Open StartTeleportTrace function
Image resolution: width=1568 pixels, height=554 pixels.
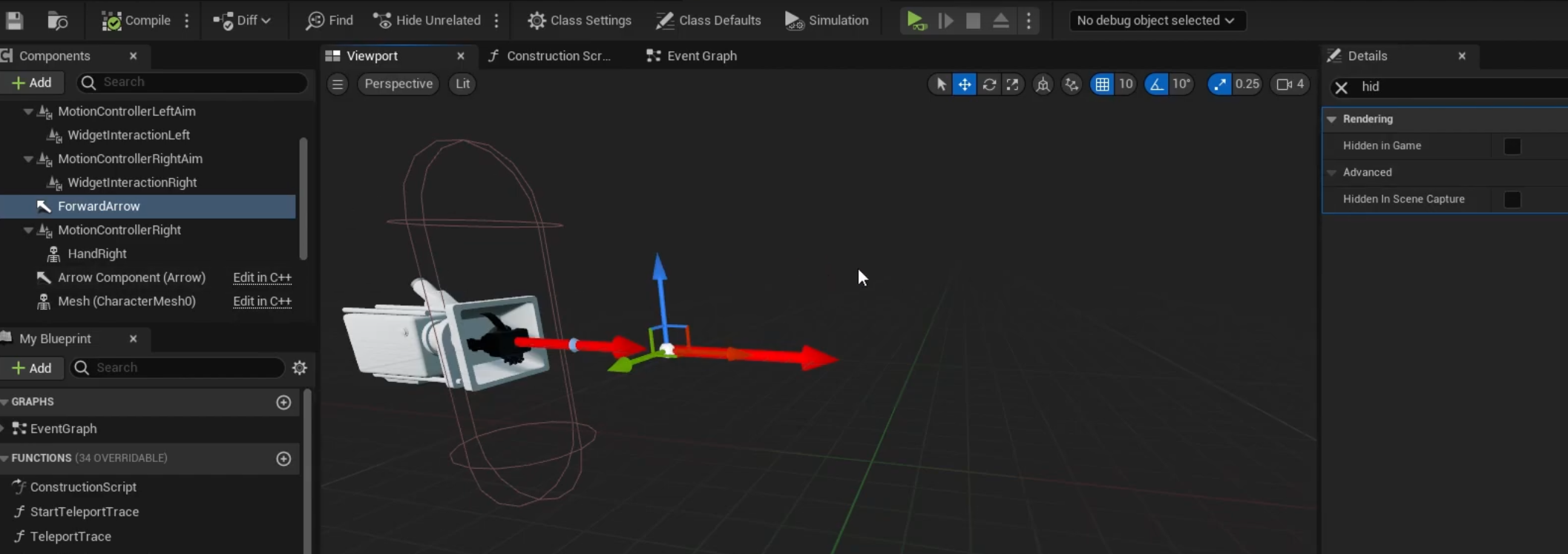pyautogui.click(x=85, y=512)
